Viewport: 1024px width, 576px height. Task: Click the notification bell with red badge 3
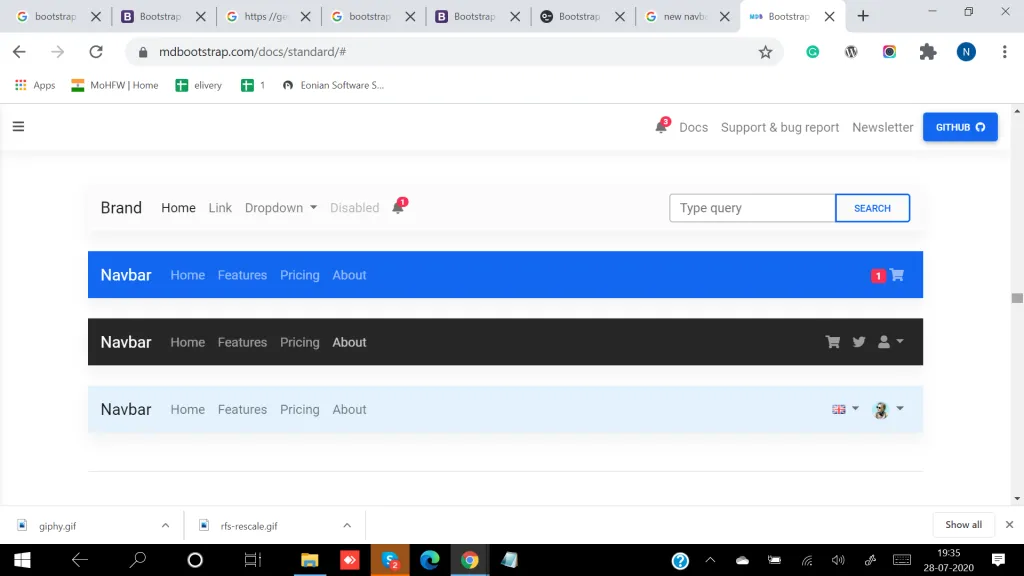(x=661, y=128)
